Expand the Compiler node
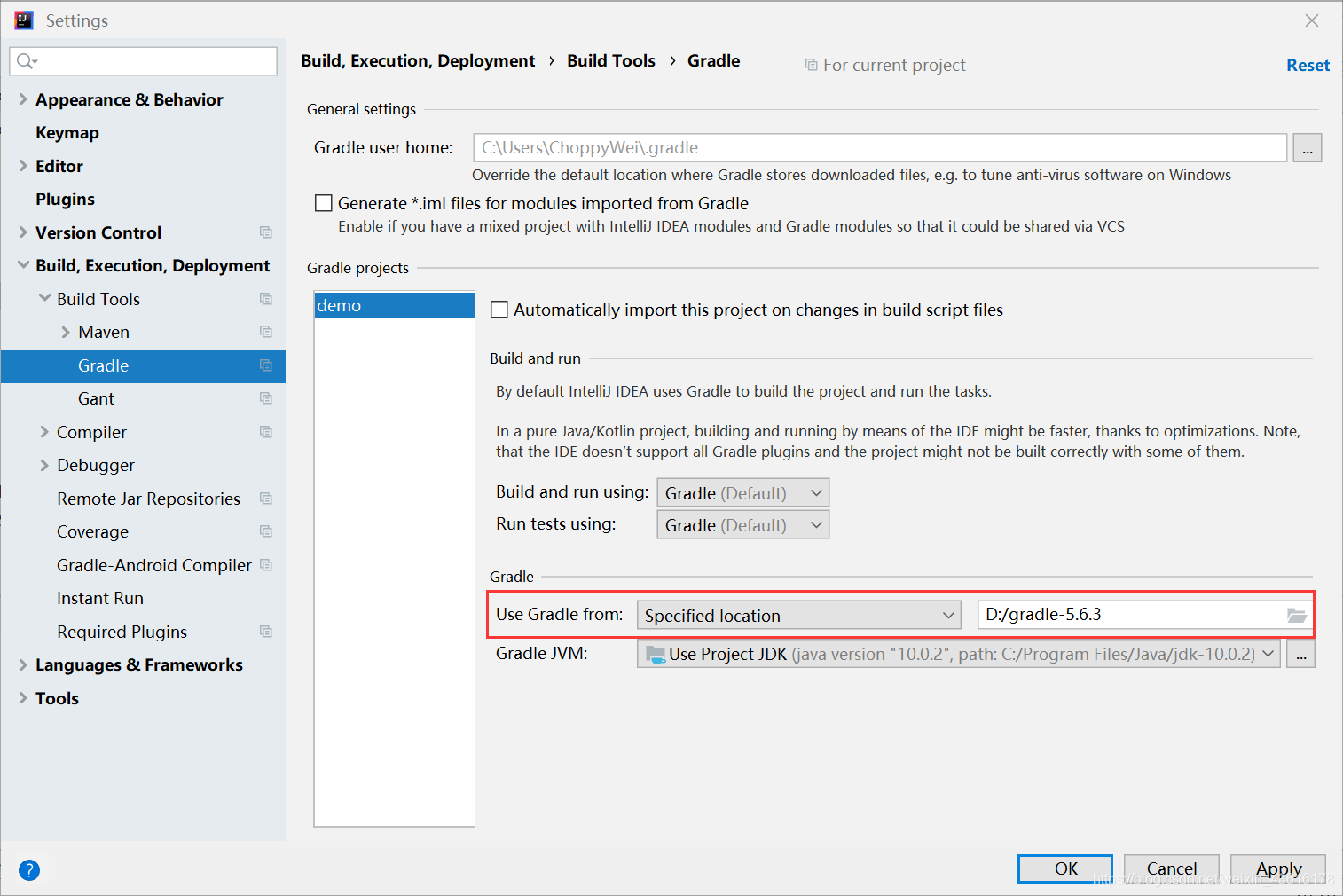 [44, 432]
